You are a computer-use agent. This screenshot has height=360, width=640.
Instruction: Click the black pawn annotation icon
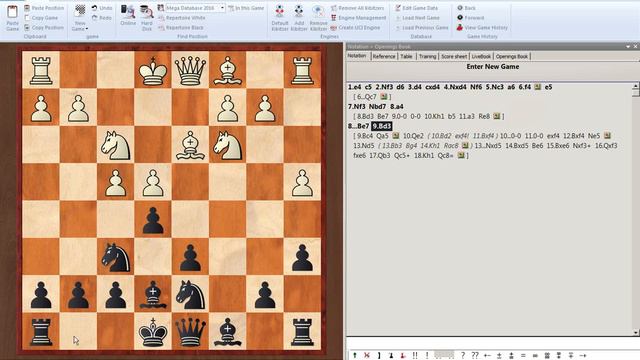391,356
